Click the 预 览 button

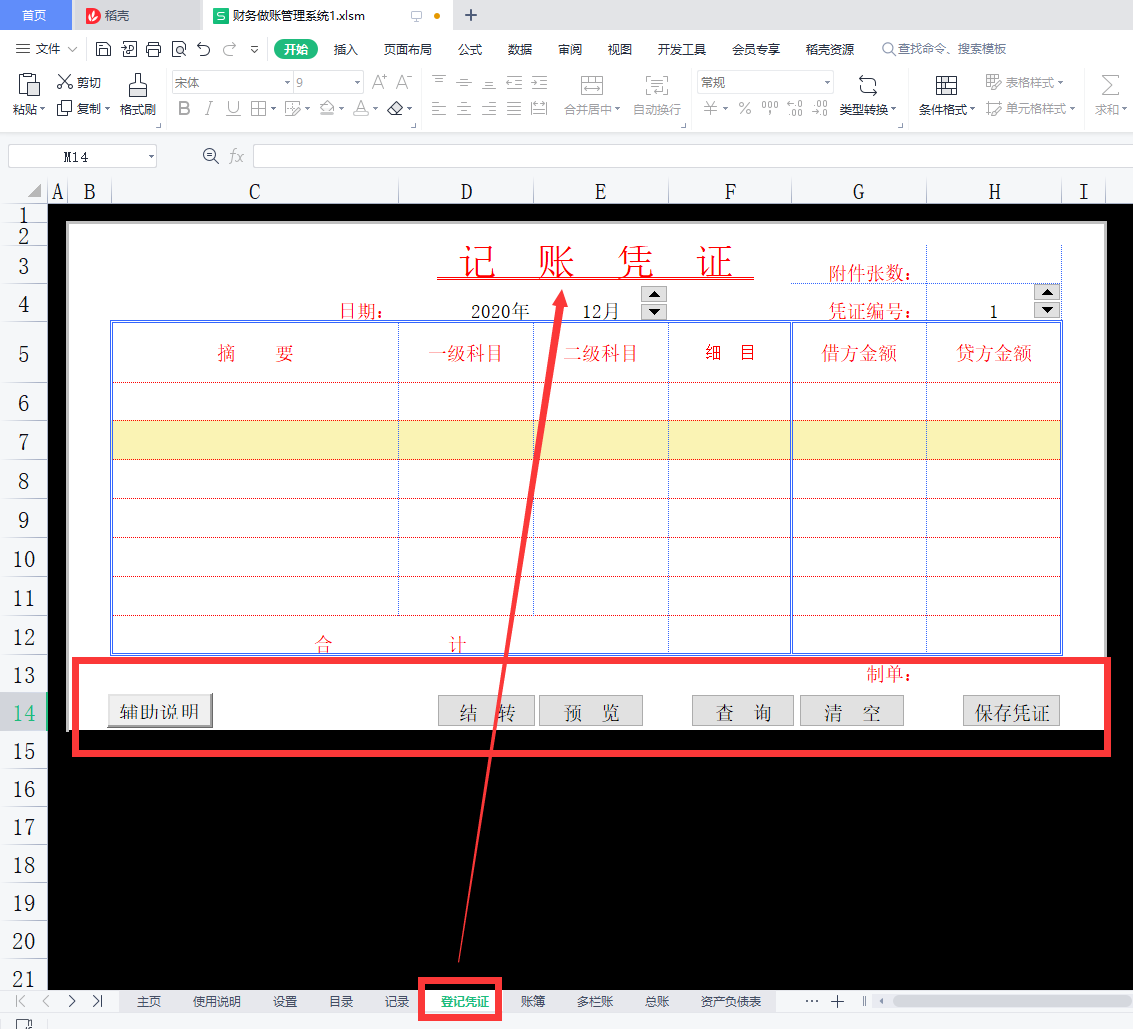(591, 712)
